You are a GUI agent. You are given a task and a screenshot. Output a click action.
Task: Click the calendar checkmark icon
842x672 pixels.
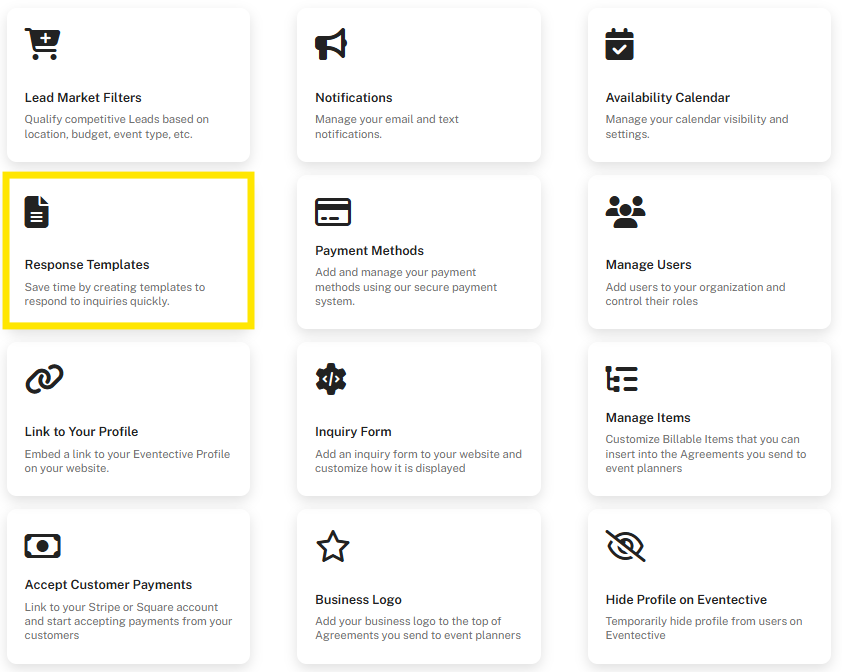point(620,44)
